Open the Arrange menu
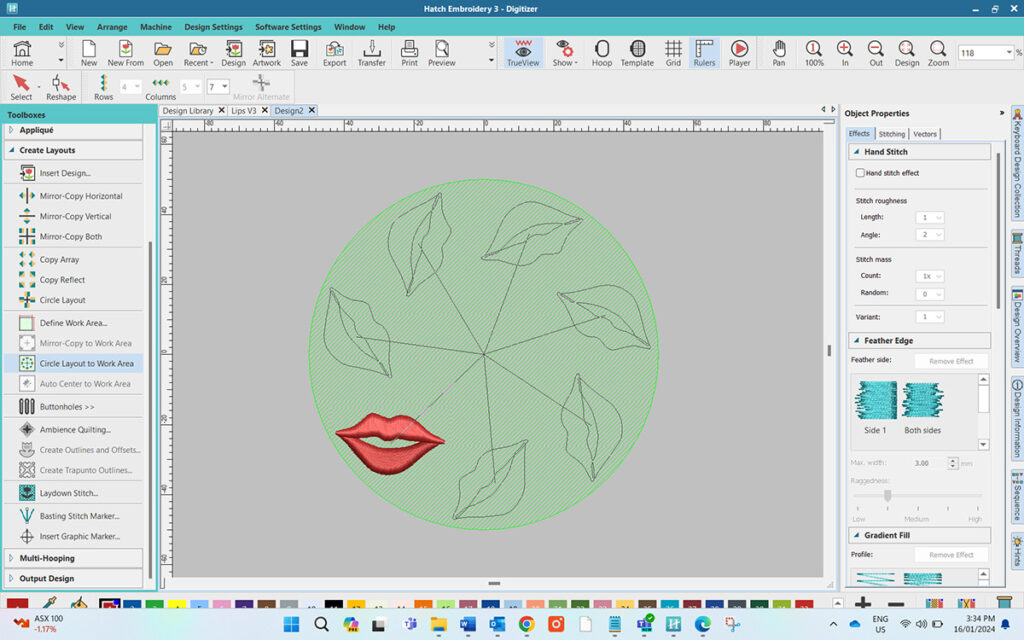Image resolution: width=1024 pixels, height=640 pixels. 112,27
